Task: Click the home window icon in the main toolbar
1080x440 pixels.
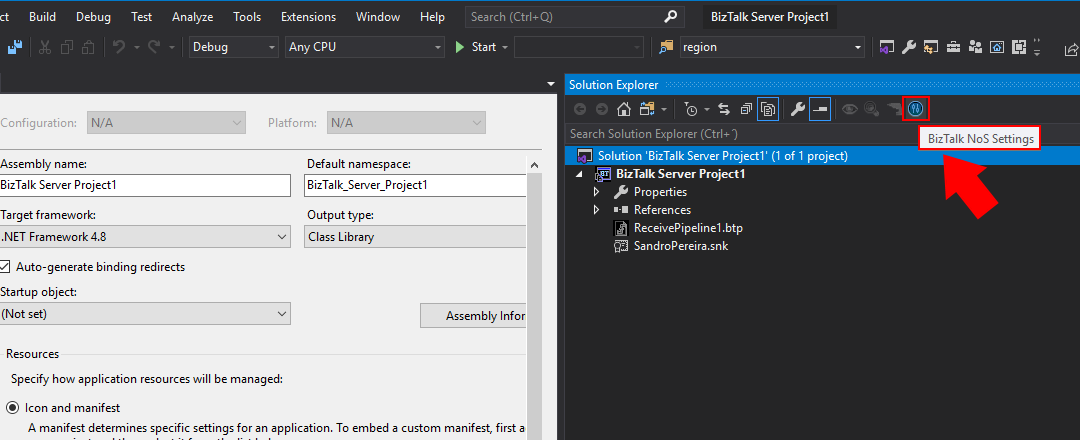Action: point(997,48)
